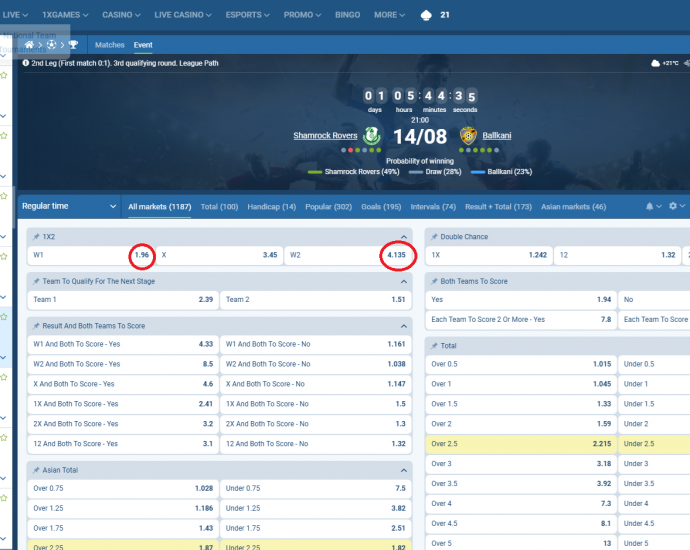
Task: Go to BINGO page
Action: (x=347, y=15)
